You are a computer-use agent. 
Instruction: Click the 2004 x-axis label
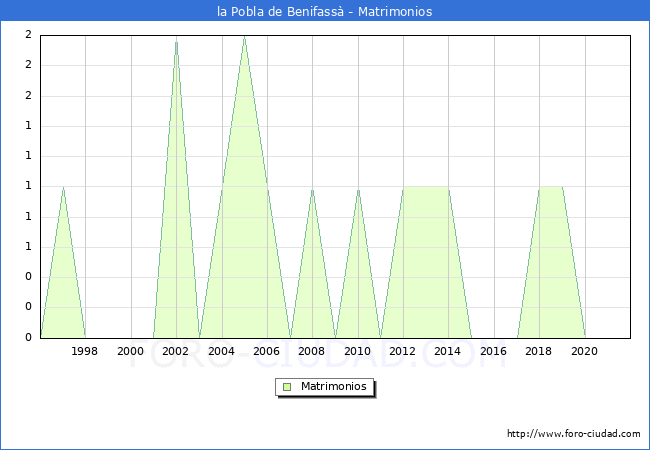221,351
